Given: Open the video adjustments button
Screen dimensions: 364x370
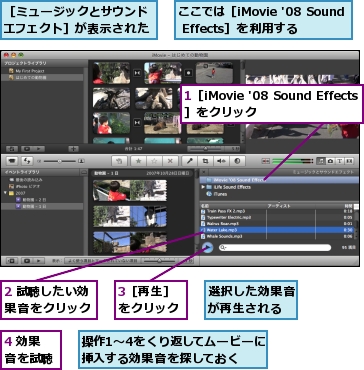Looking at the screenshot, I should [237, 161].
